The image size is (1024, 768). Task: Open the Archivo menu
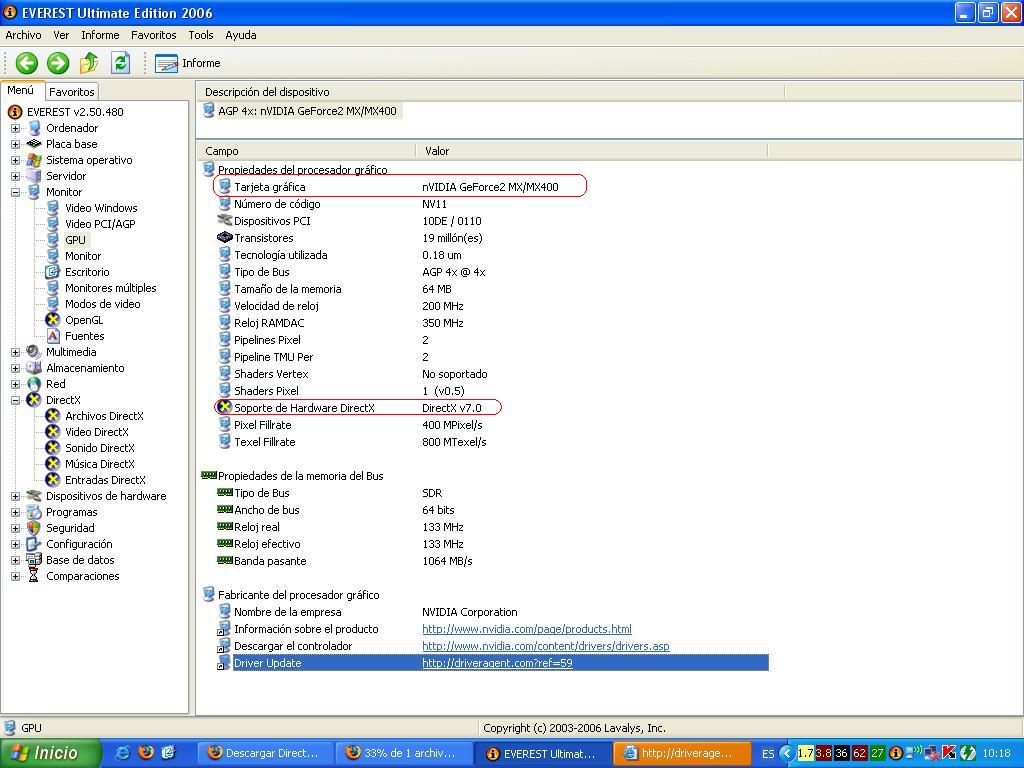coord(23,35)
